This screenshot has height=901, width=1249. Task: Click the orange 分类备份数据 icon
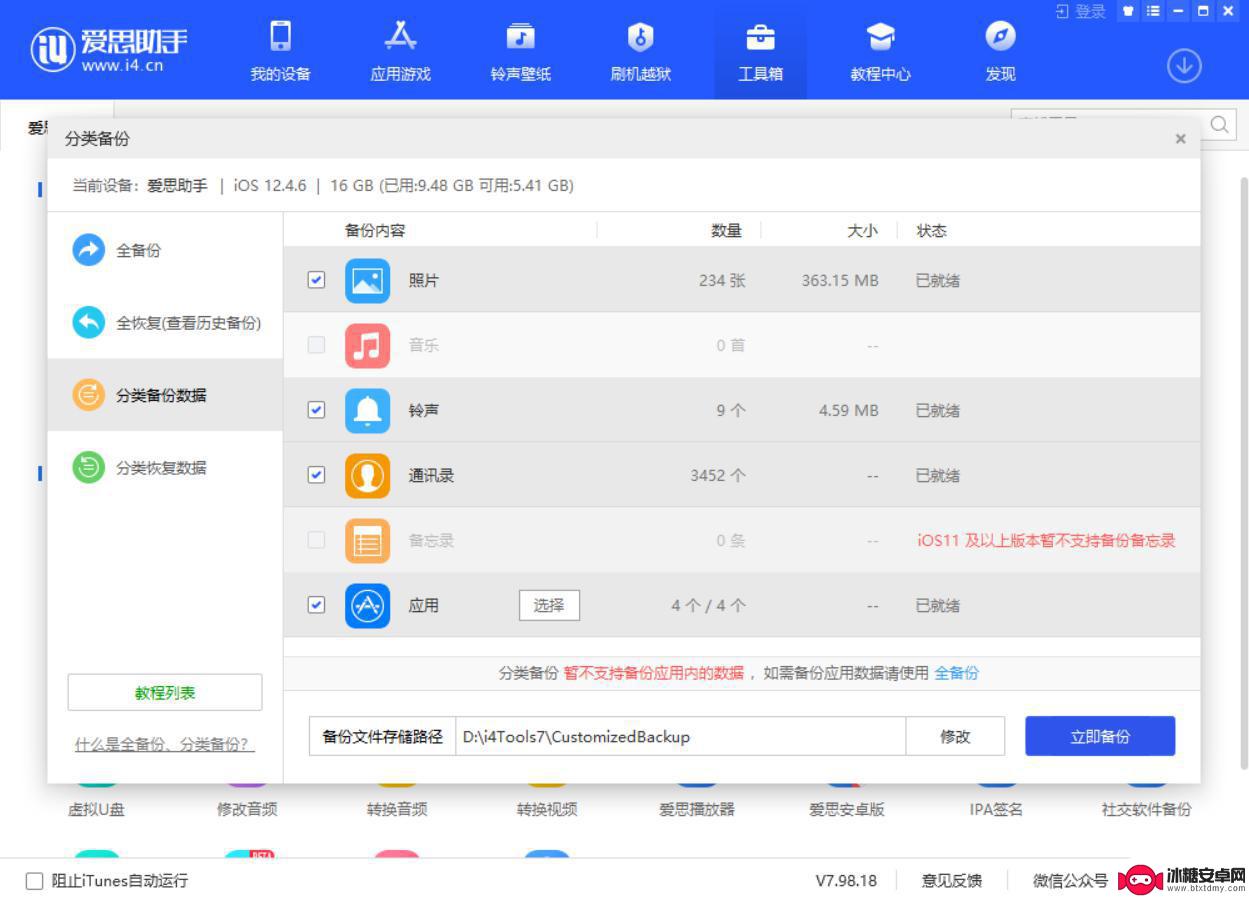click(88, 395)
